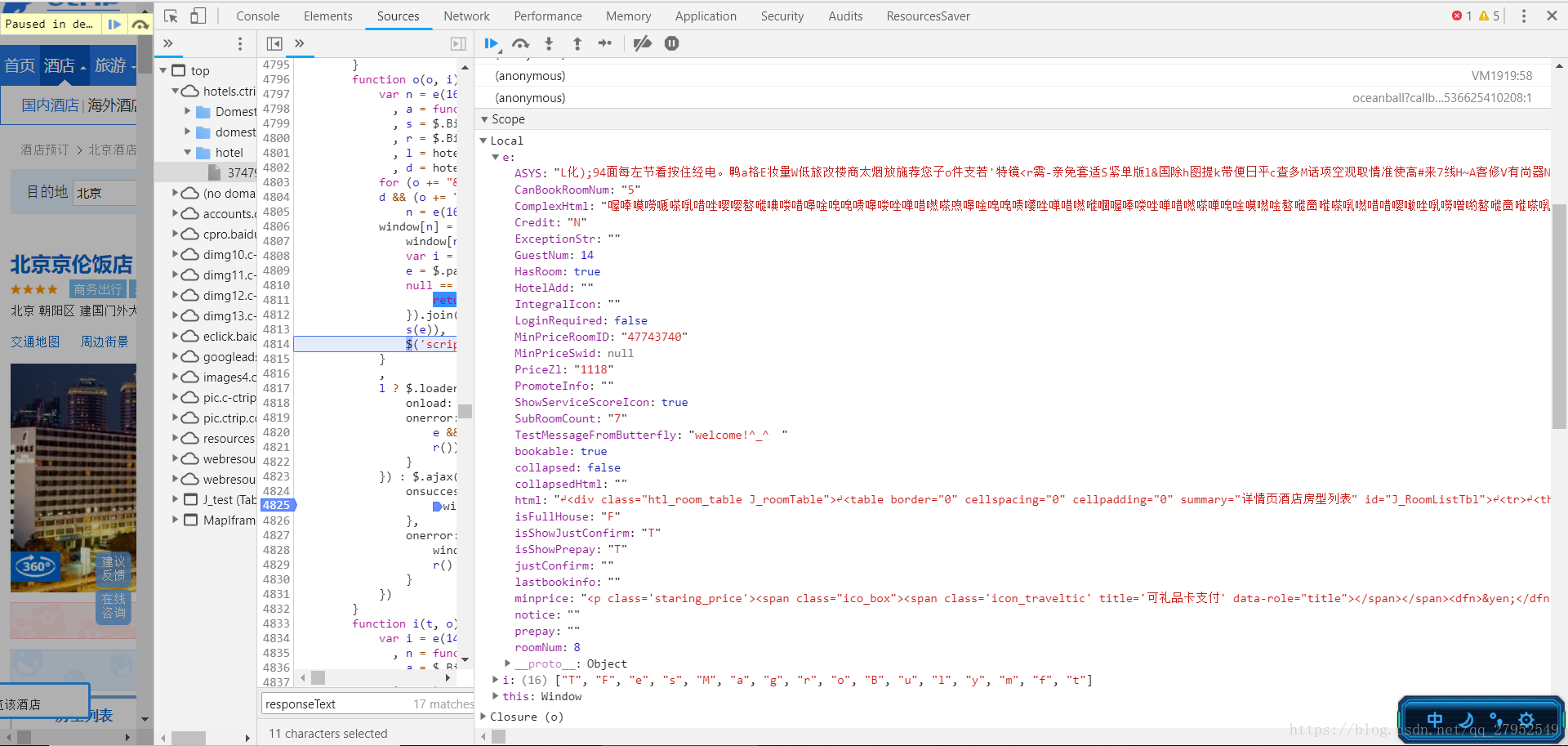Click the 建议反馈 feedback button
Image resolution: width=1568 pixels, height=746 pixels.
(114, 568)
